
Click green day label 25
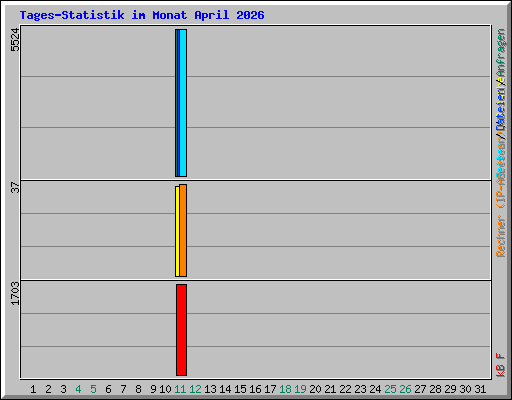[390, 389]
